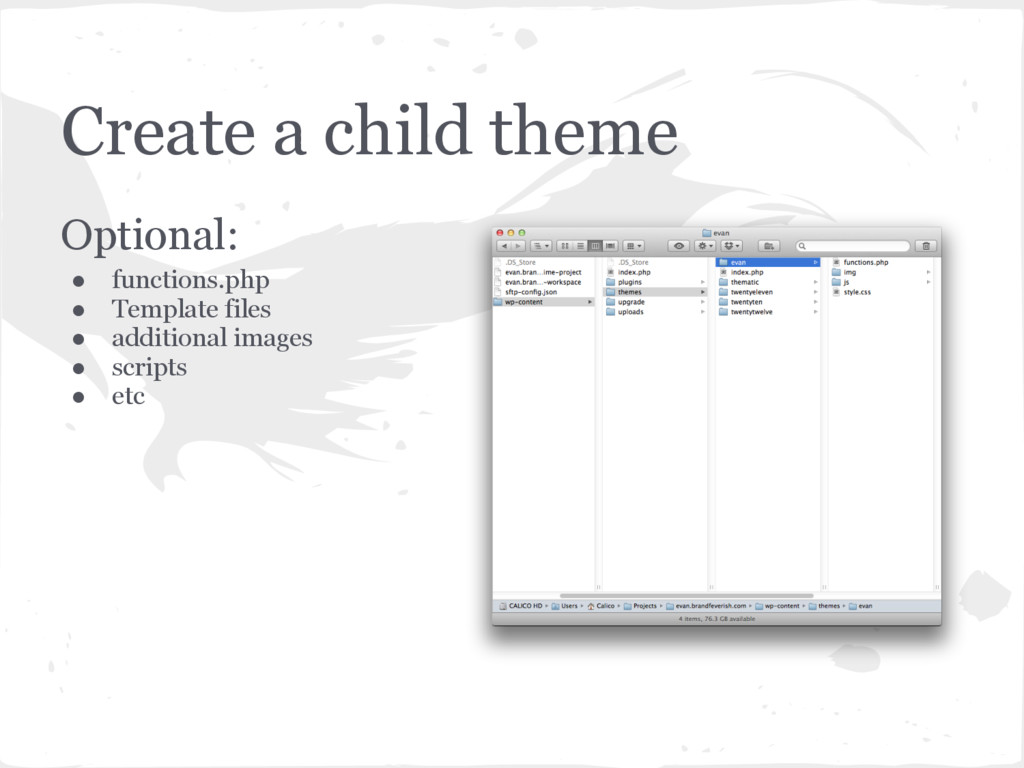
Task: Click Projects in the path bar
Action: coord(640,606)
